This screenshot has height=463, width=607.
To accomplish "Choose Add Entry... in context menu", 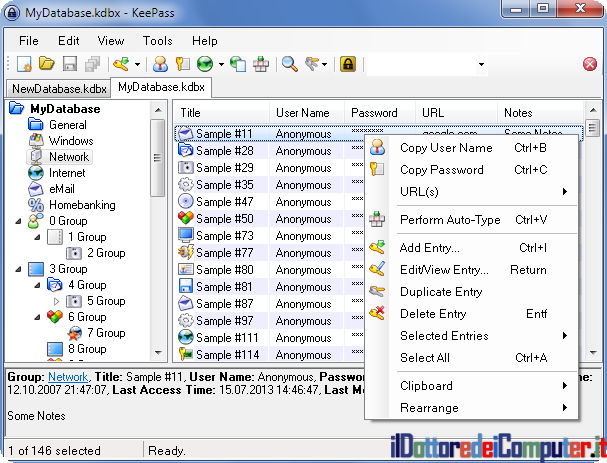I will (x=472, y=248).
